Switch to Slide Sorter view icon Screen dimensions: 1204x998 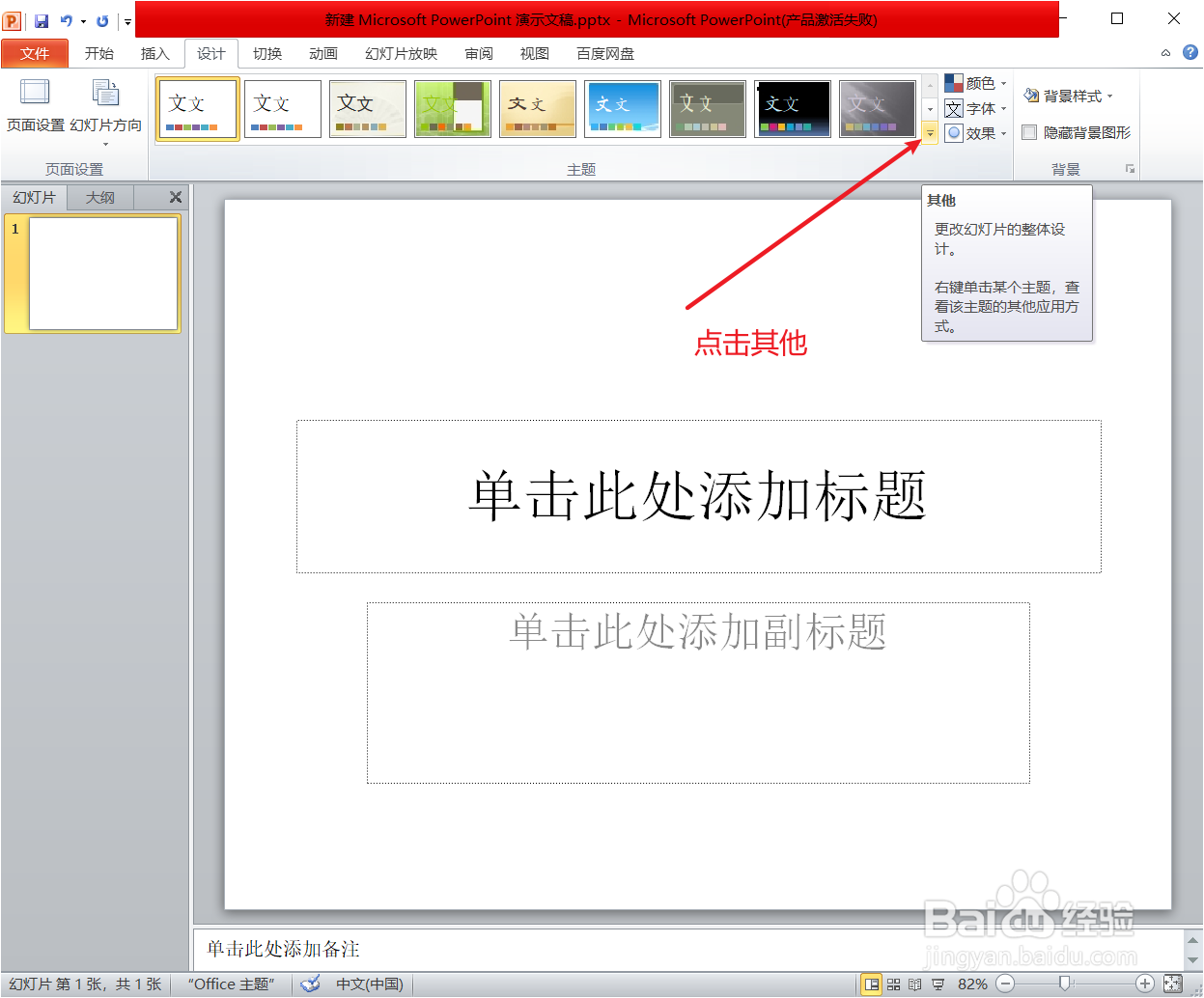892,984
